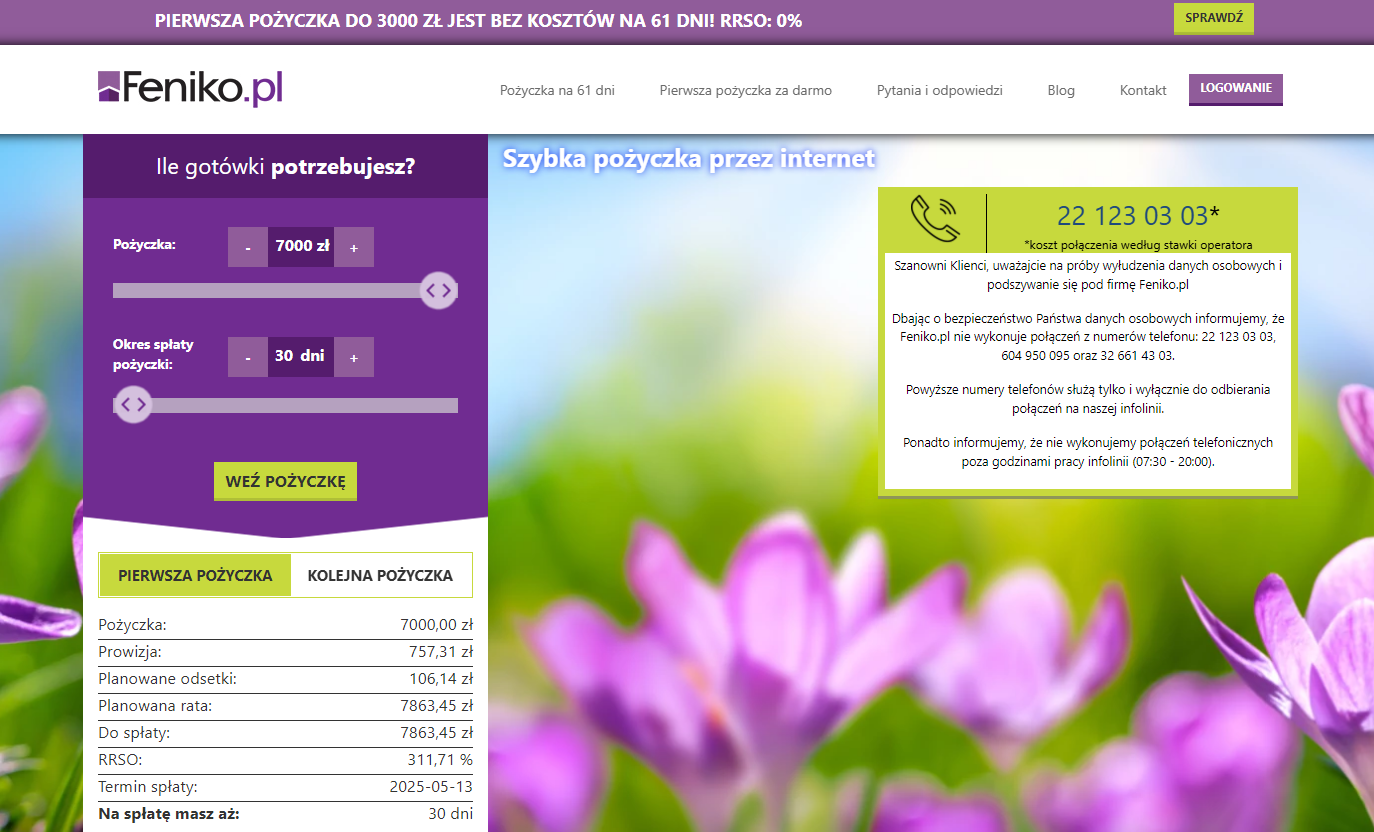The image size is (1374, 832).
Task: Click the SPRAWDŹ button in top banner
Action: point(1213,19)
